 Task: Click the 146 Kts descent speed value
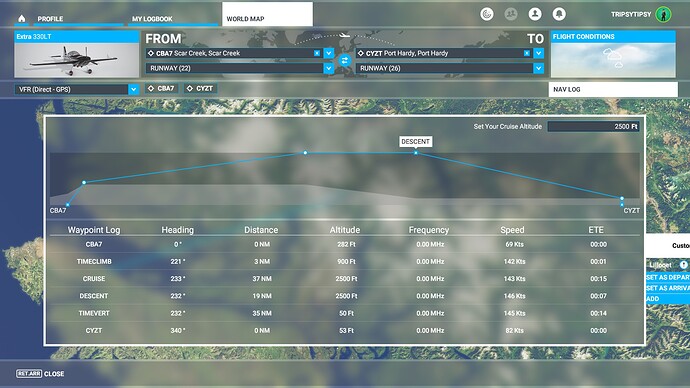(x=514, y=296)
